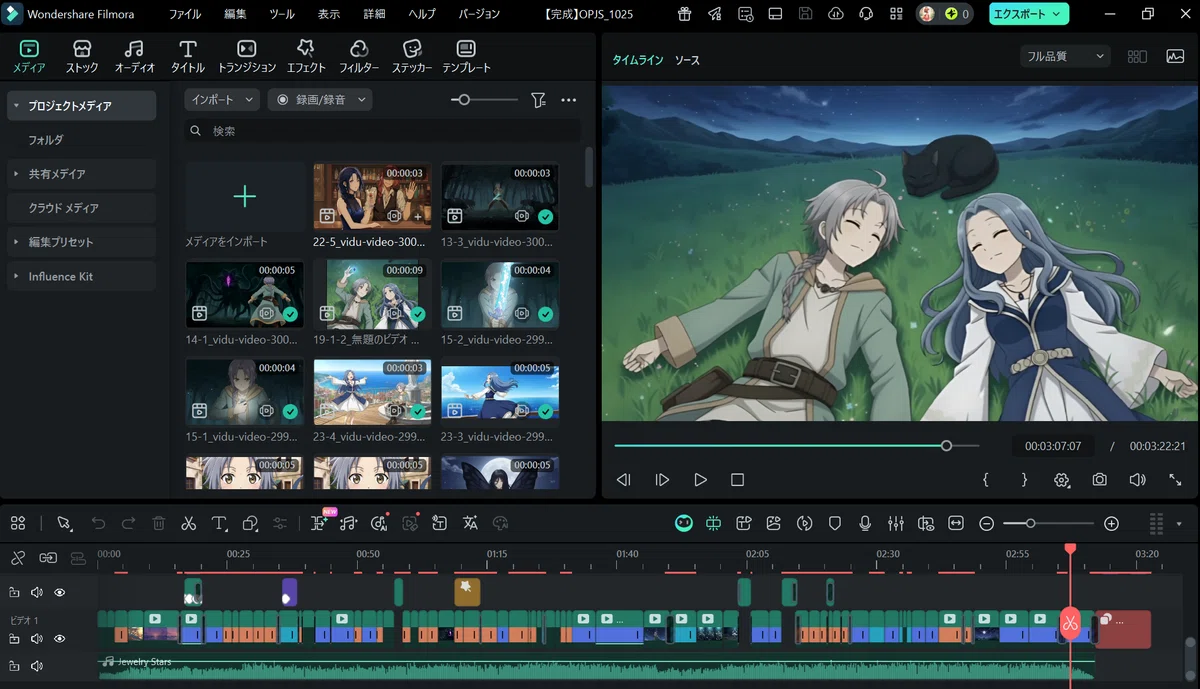Image resolution: width=1200 pixels, height=689 pixels.
Task: Click the delete trash icon
Action: [x=158, y=523]
